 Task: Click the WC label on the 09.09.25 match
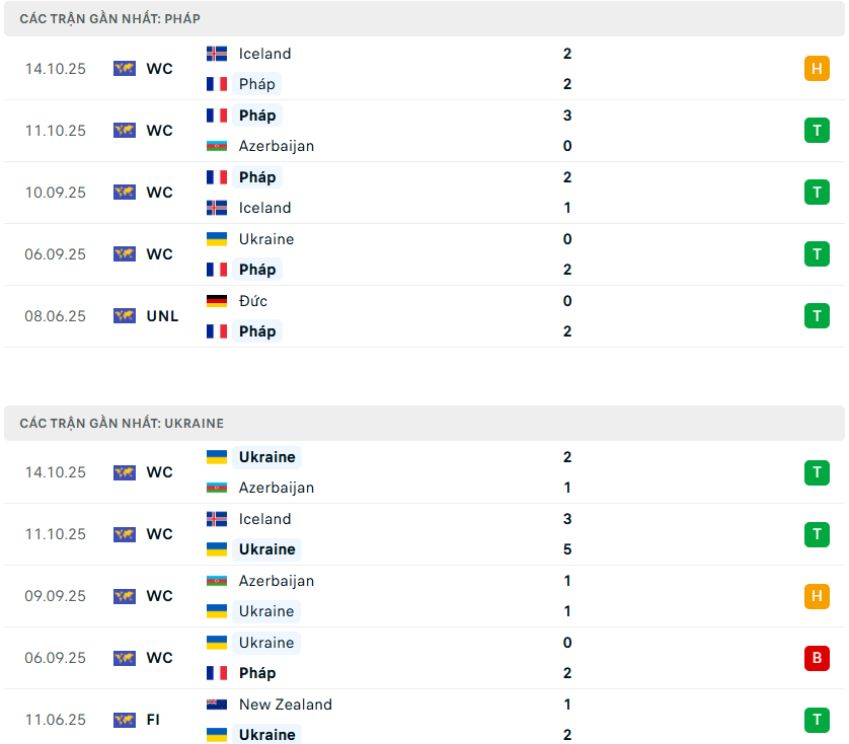[160, 596]
